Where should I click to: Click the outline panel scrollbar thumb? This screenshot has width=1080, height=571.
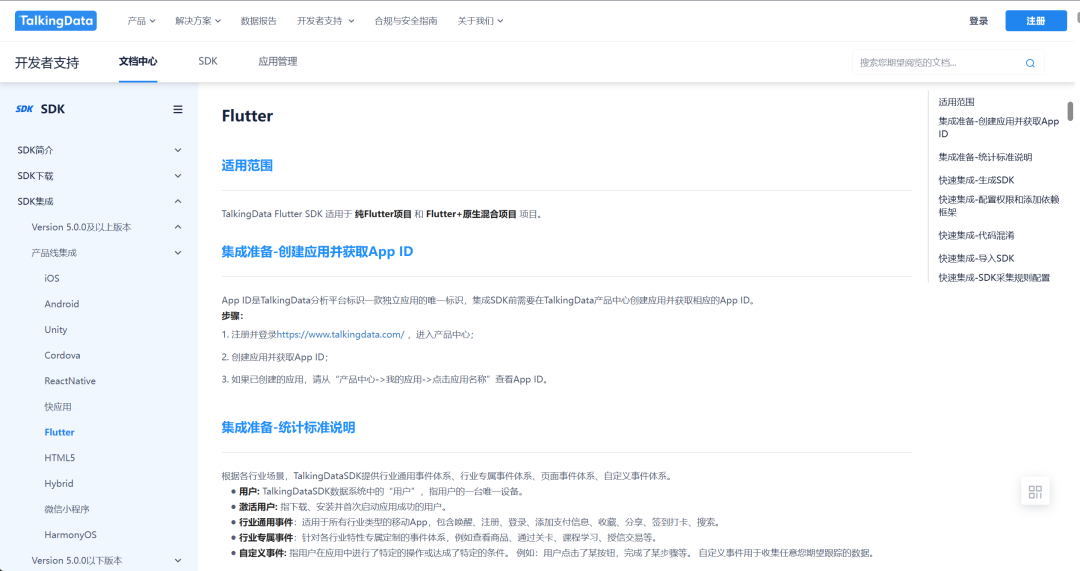click(1070, 111)
